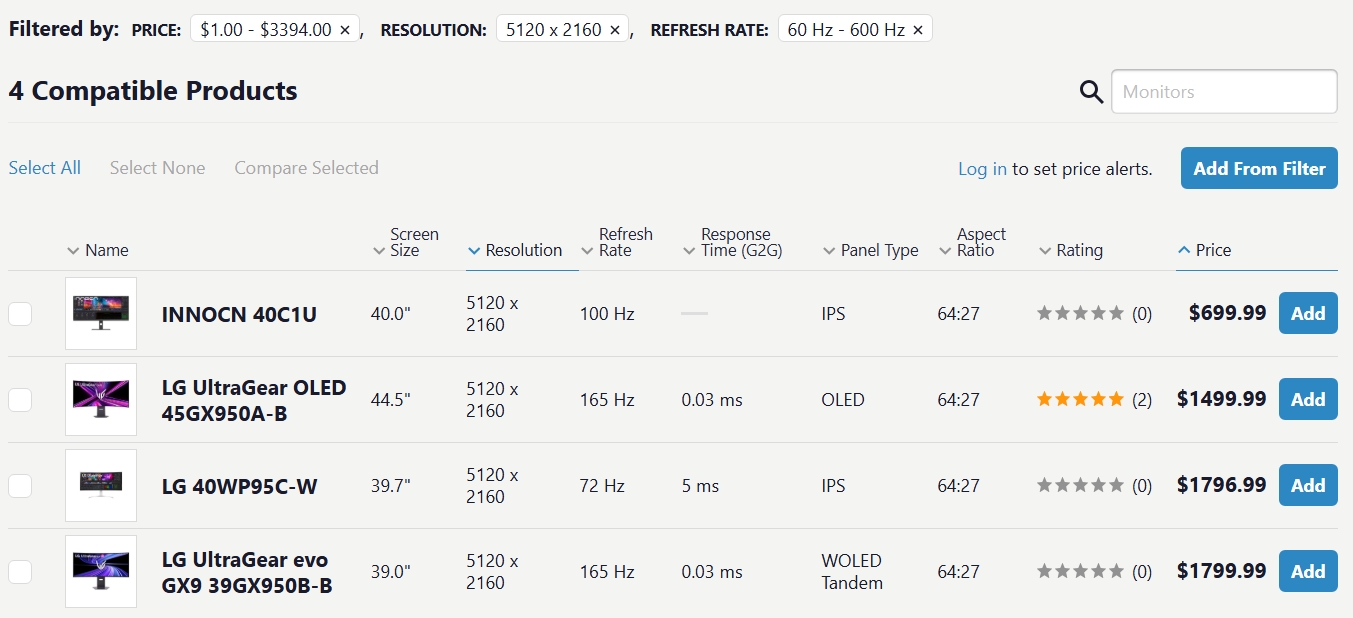Click the gray star rating for INNOCN 40C1U
The image size is (1353, 618).
(x=1081, y=313)
